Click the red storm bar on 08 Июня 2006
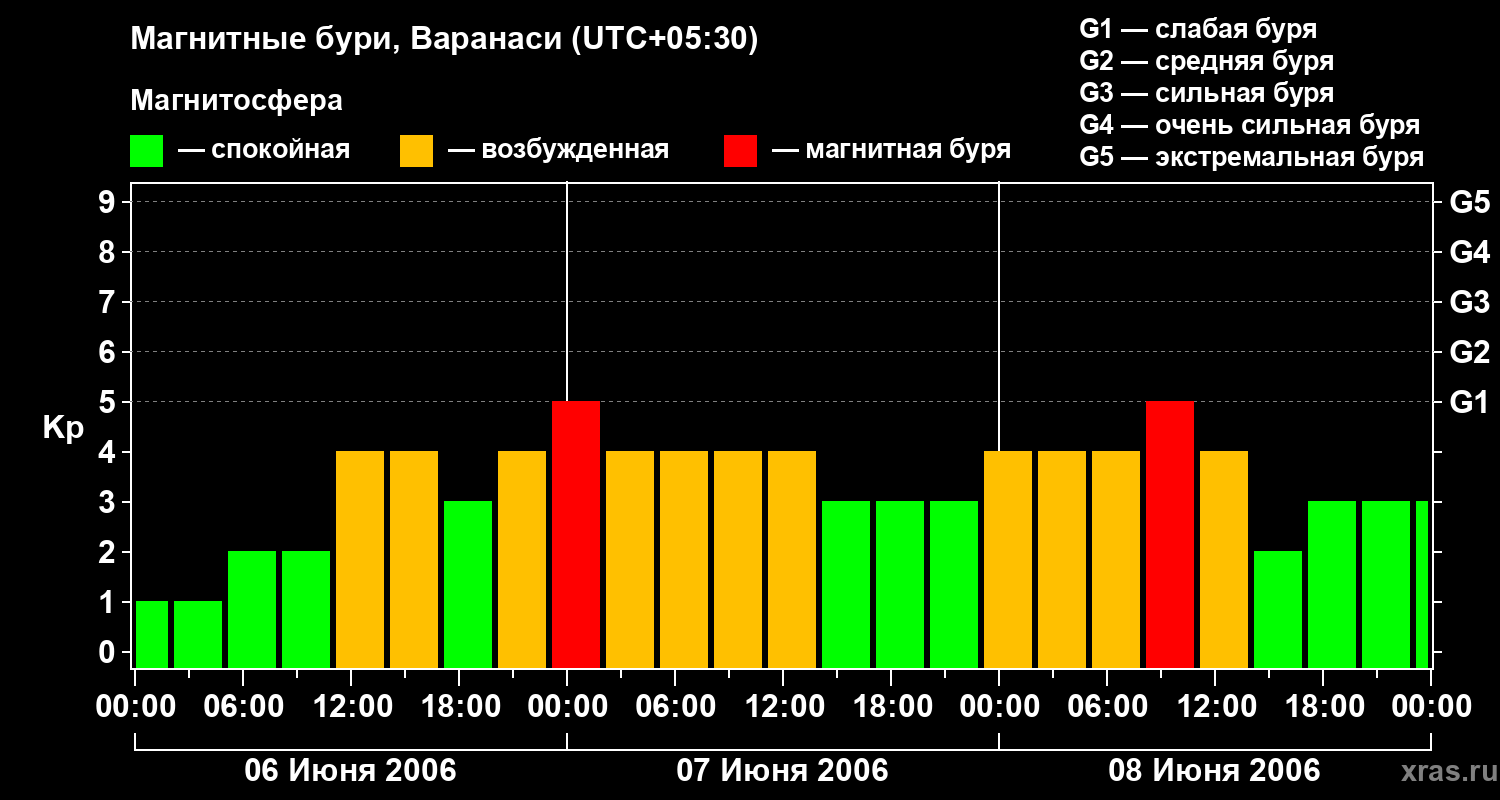The image size is (1500, 800). coord(1170,535)
